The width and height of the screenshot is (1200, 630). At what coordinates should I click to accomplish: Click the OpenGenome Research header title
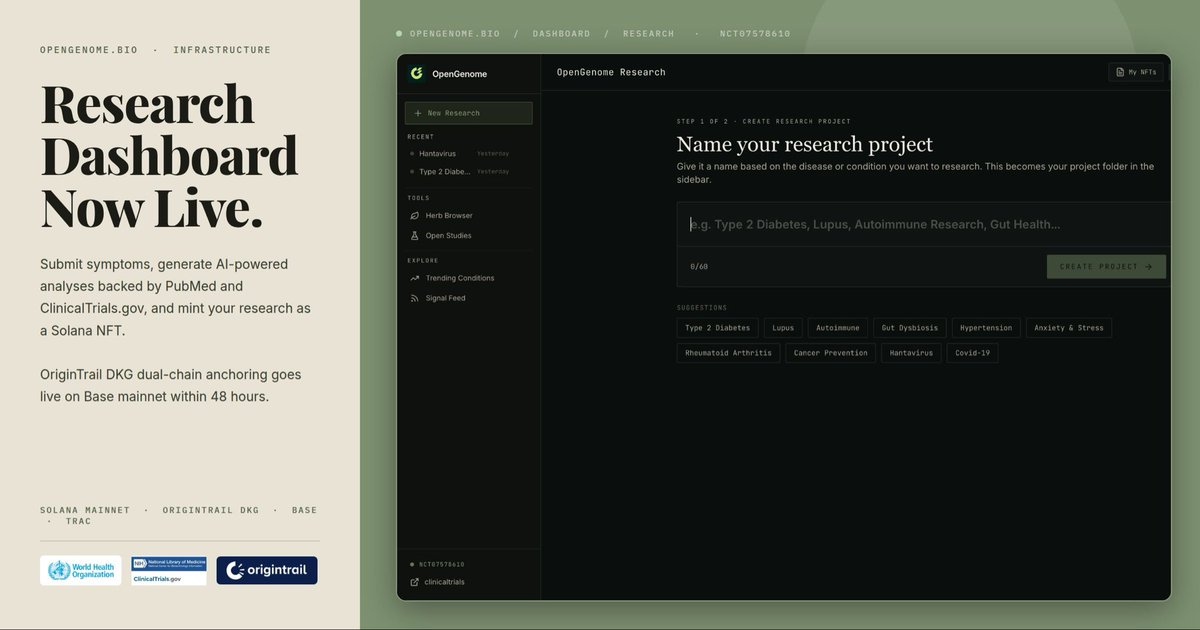[611, 72]
